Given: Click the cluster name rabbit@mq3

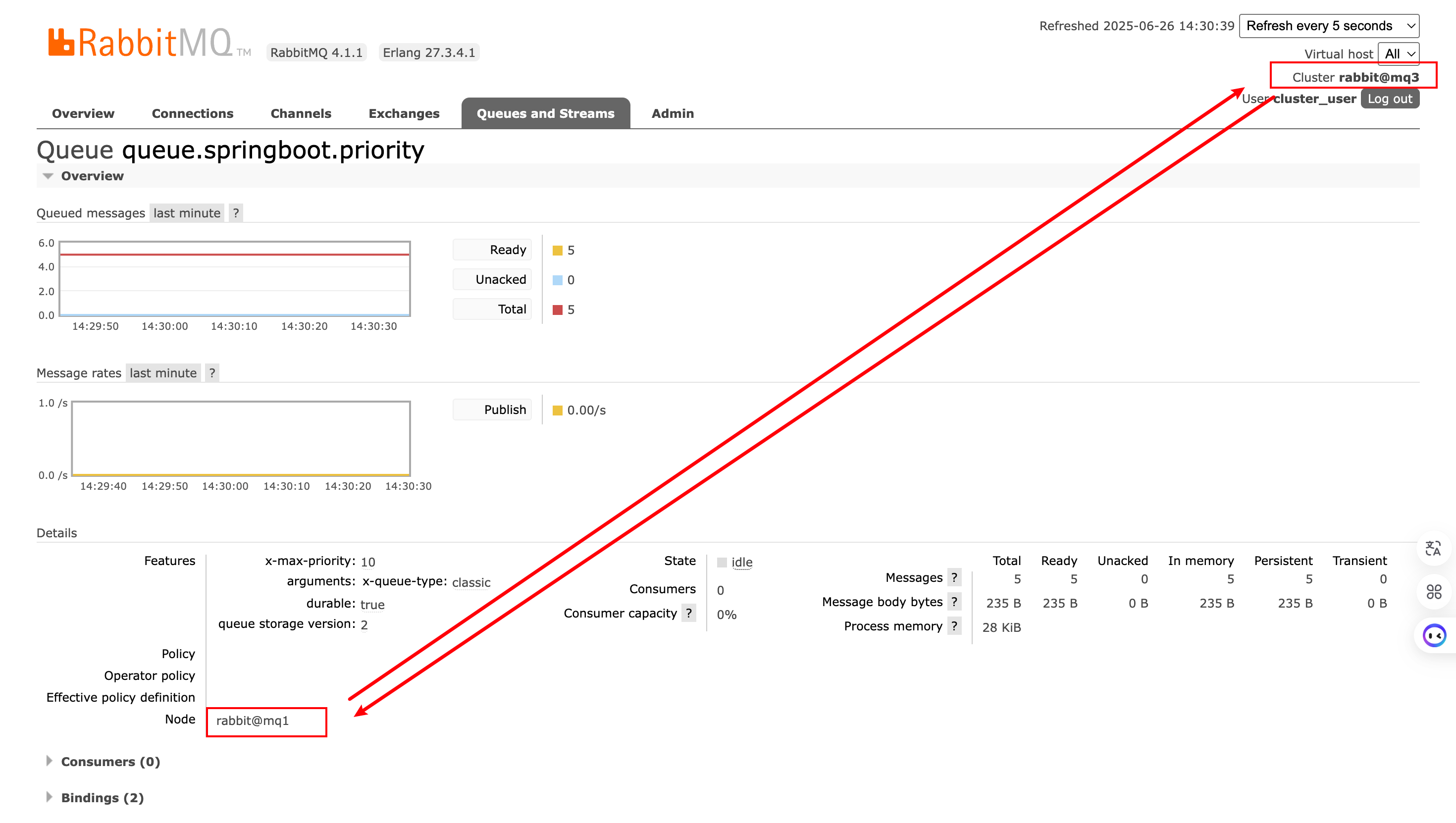Looking at the screenshot, I should (1379, 77).
